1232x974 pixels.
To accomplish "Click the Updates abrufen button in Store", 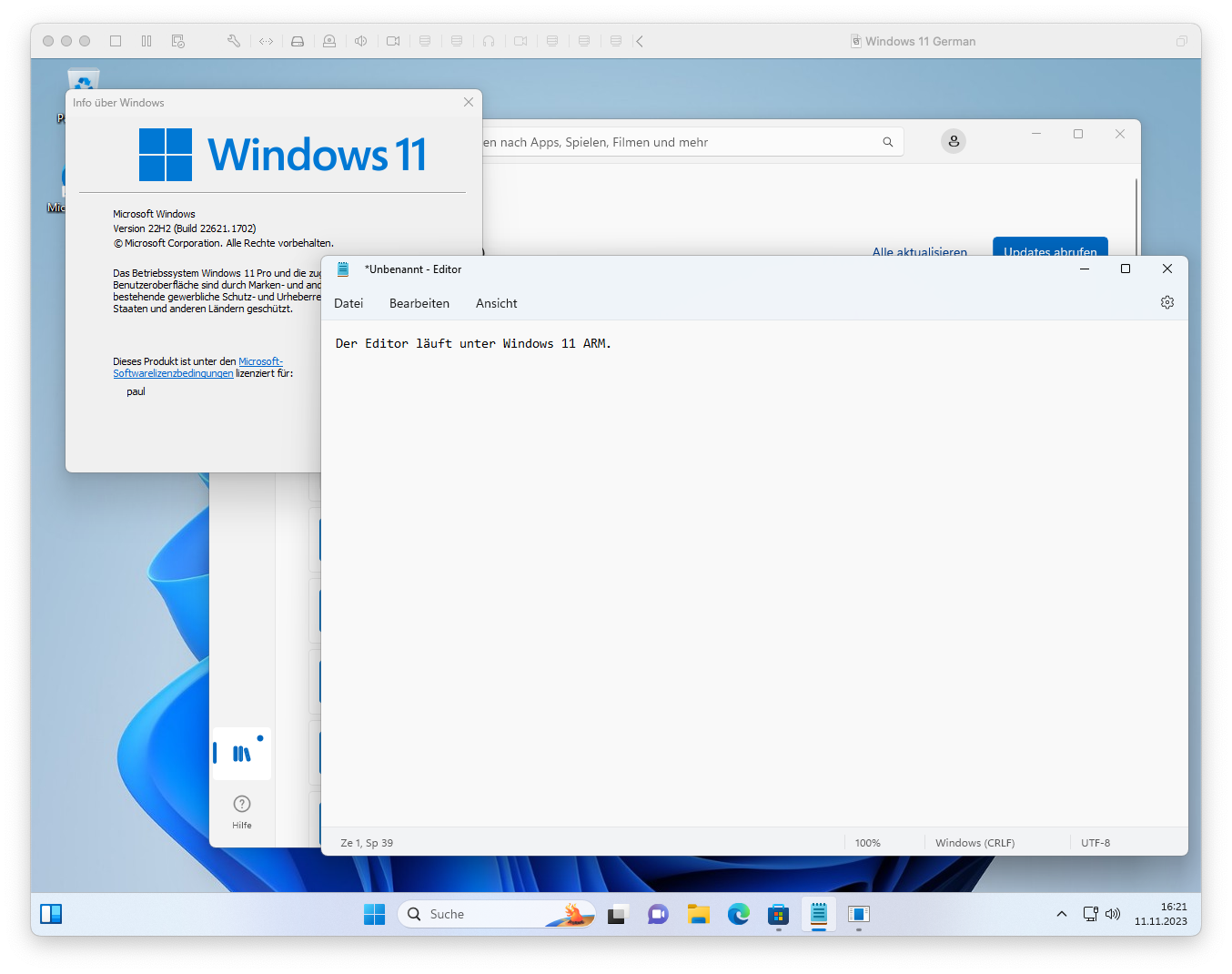I will coord(1050,248).
